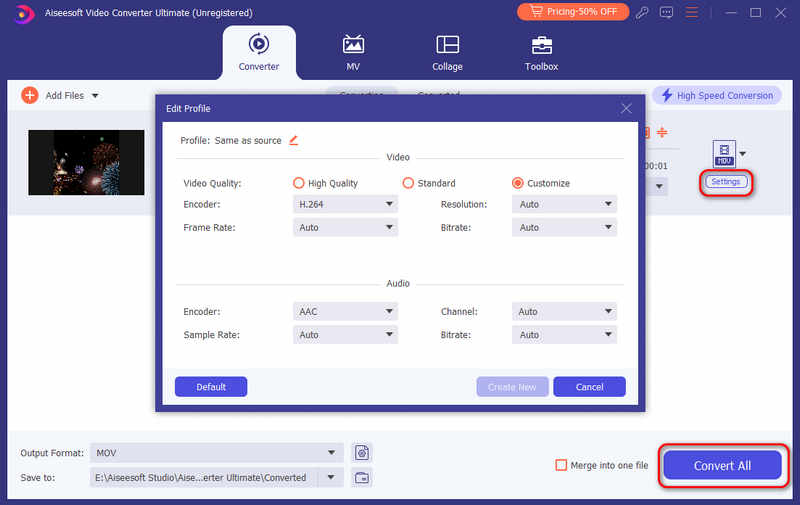Screen dimensions: 800x505
Task: Open the hamburger menu icon
Action: pyautogui.click(x=691, y=12)
